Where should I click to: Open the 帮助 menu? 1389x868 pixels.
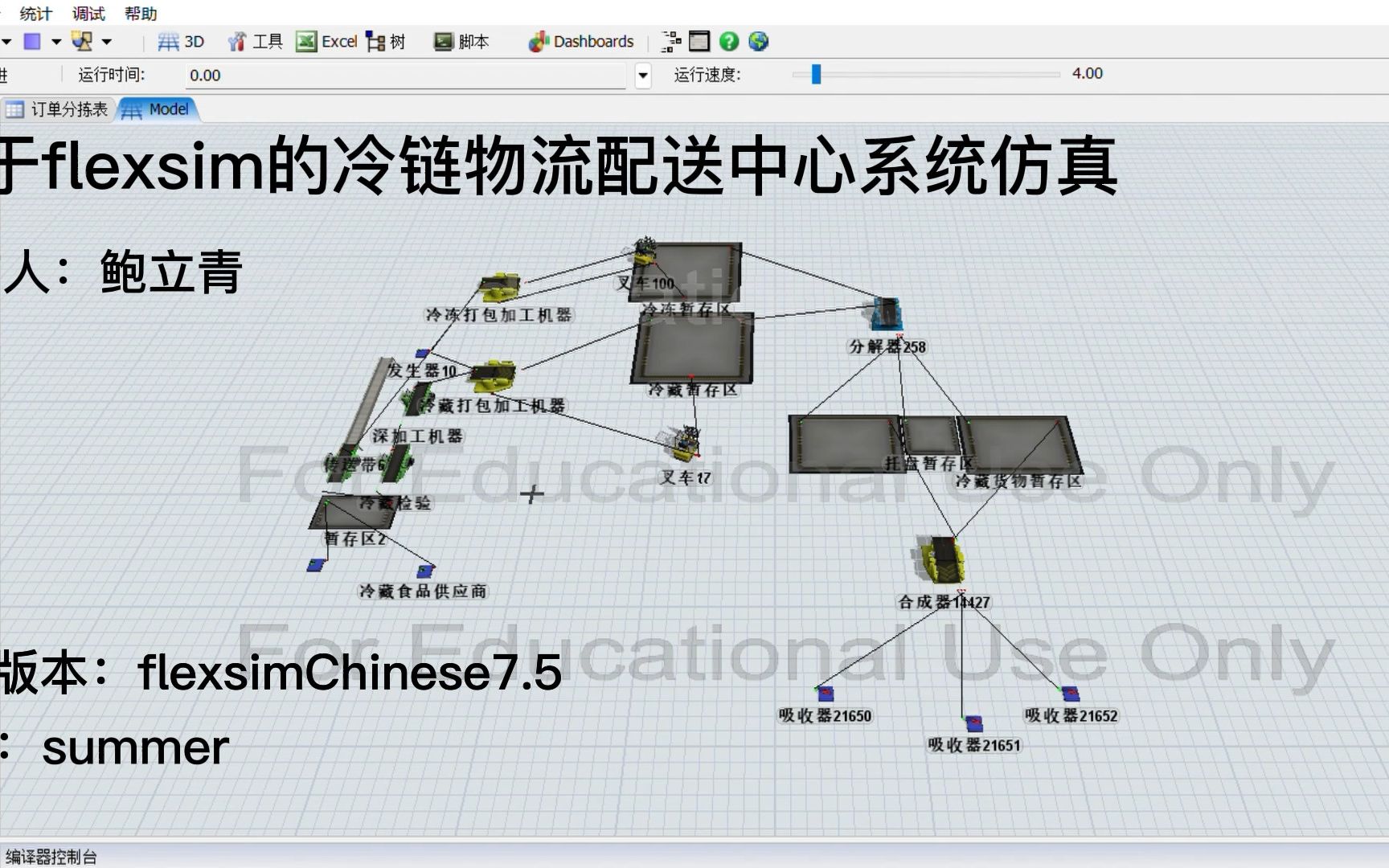(x=141, y=14)
